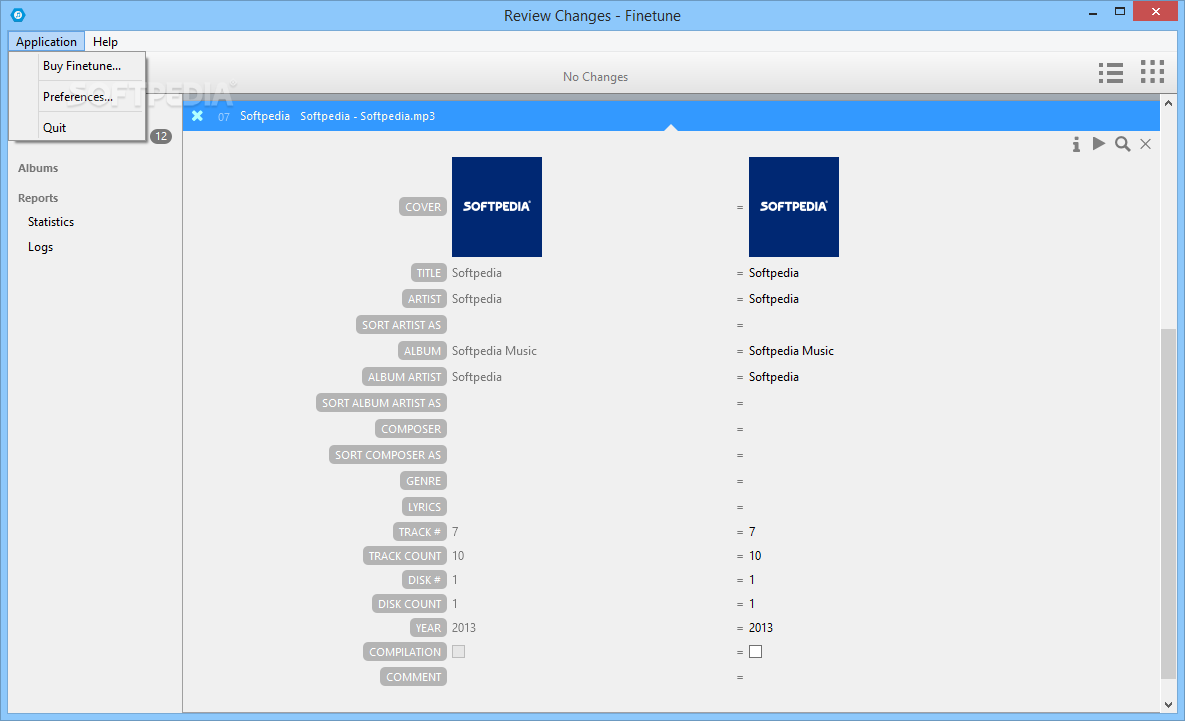Viewport: 1185px width, 721px height.
Task: Select the Reports section heading
Action: click(38, 198)
